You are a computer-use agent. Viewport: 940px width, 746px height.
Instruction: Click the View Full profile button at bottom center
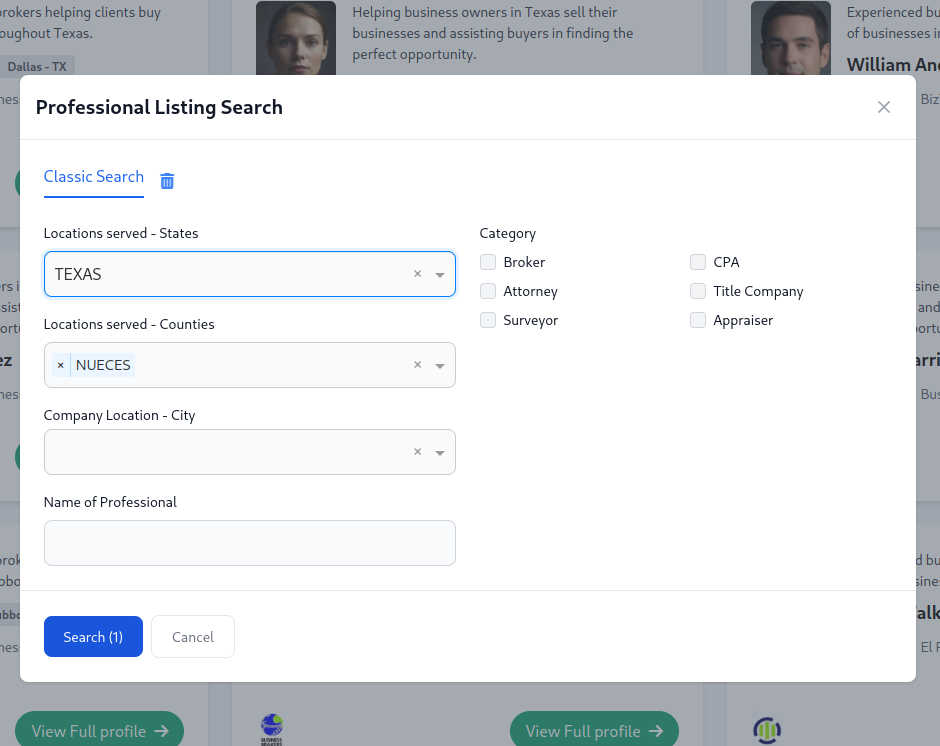594,731
